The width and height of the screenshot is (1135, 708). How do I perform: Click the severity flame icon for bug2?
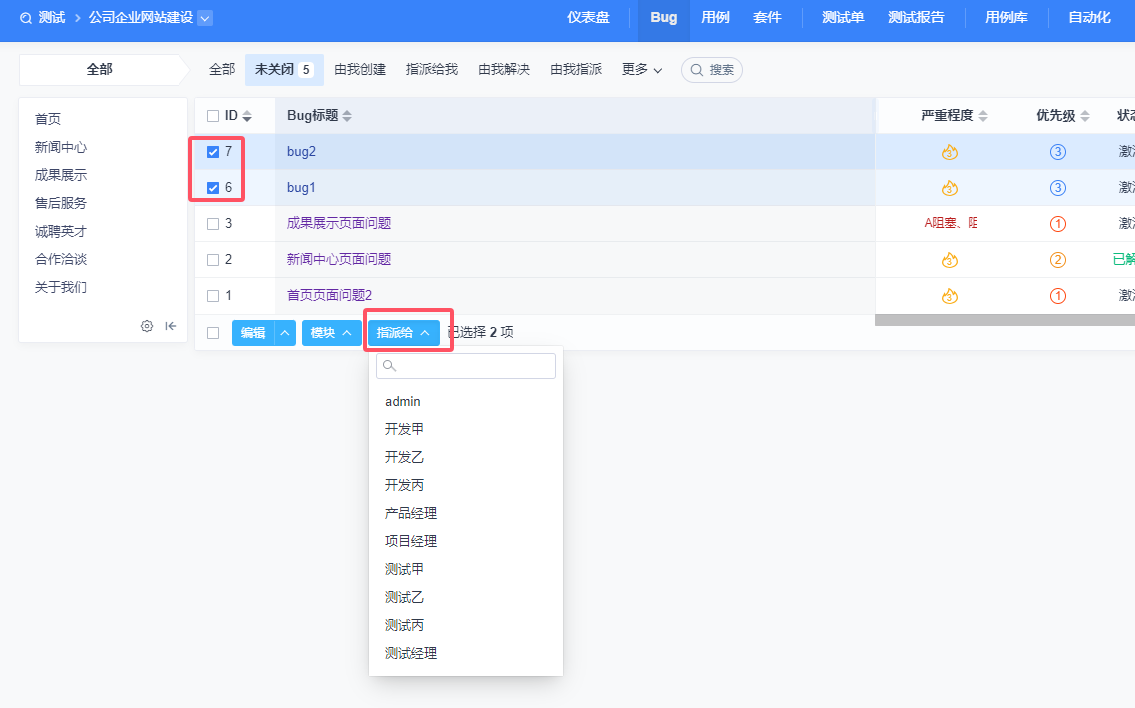[x=950, y=152]
